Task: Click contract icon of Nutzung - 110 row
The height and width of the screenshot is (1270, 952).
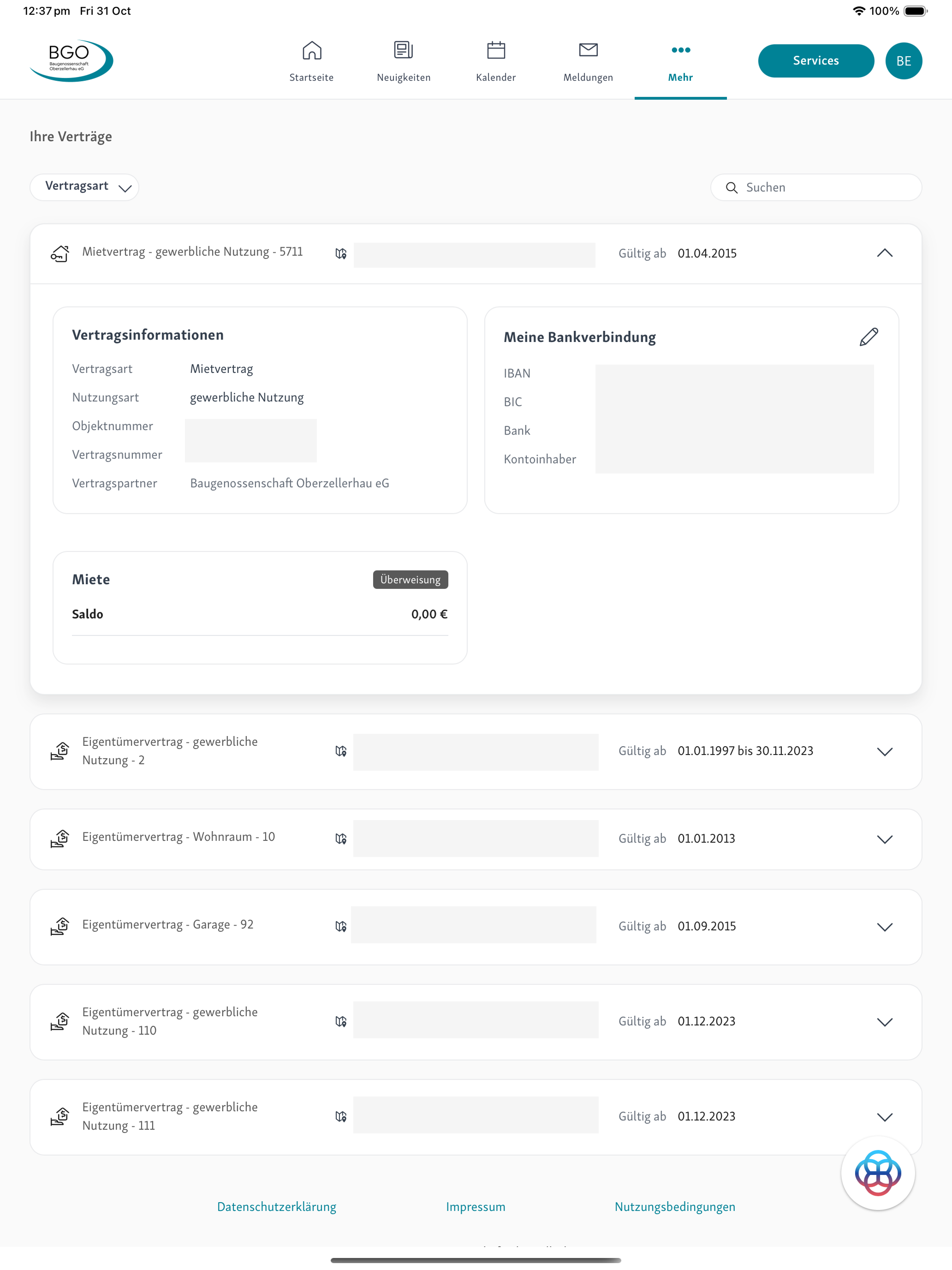Action: click(59, 1021)
